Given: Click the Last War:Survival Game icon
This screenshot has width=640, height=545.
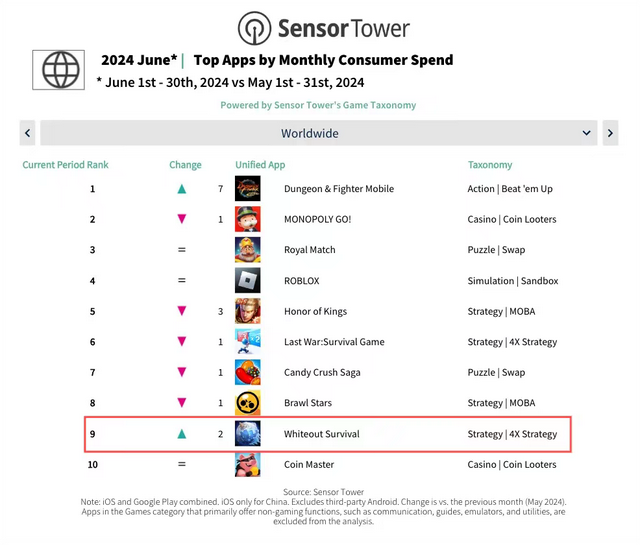Looking at the screenshot, I should click(247, 341).
